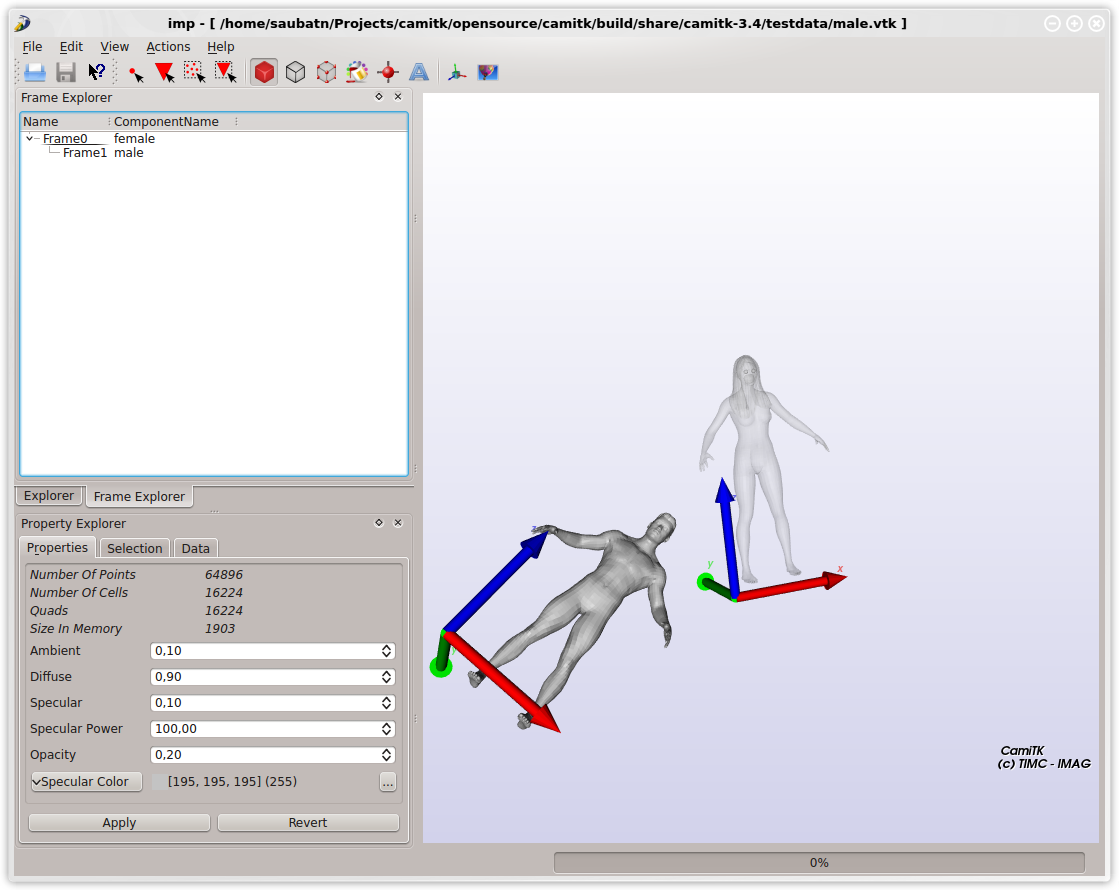Image resolution: width=1119 pixels, height=890 pixels.
Task: Click the printer icon in the toolbar
Action: coord(35,72)
